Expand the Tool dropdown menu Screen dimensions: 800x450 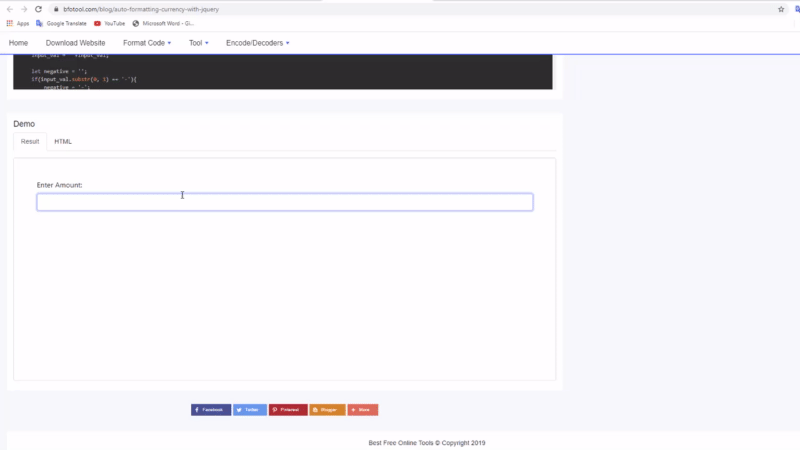pyautogui.click(x=198, y=43)
